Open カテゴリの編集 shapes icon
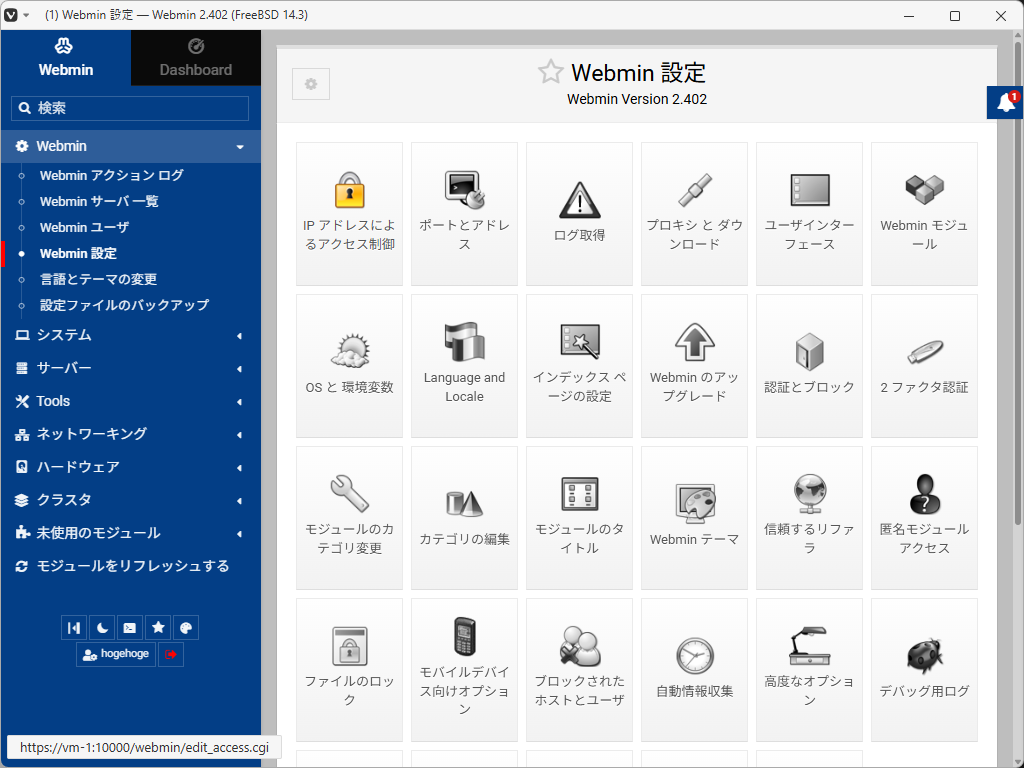This screenshot has height=768, width=1024. pos(464,504)
